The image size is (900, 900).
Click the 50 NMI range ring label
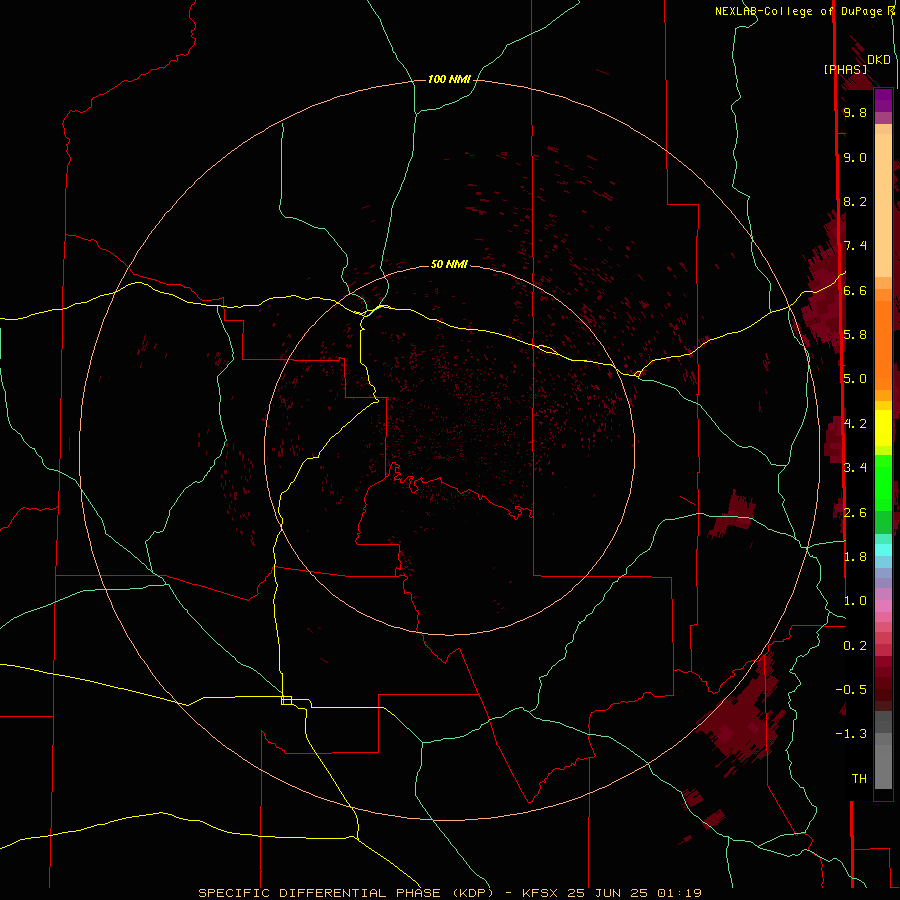(x=449, y=264)
